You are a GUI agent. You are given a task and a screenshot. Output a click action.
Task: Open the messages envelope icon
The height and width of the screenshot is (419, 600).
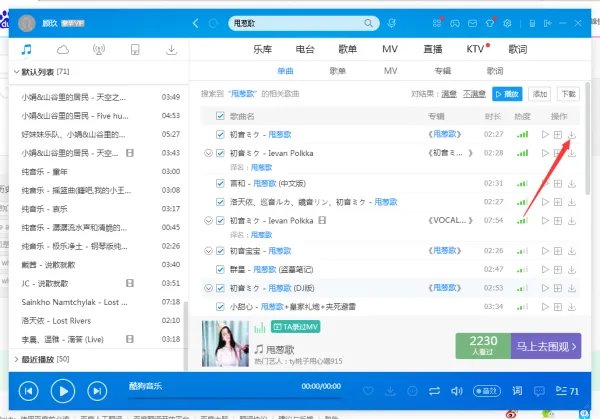pyautogui.click(x=473, y=23)
